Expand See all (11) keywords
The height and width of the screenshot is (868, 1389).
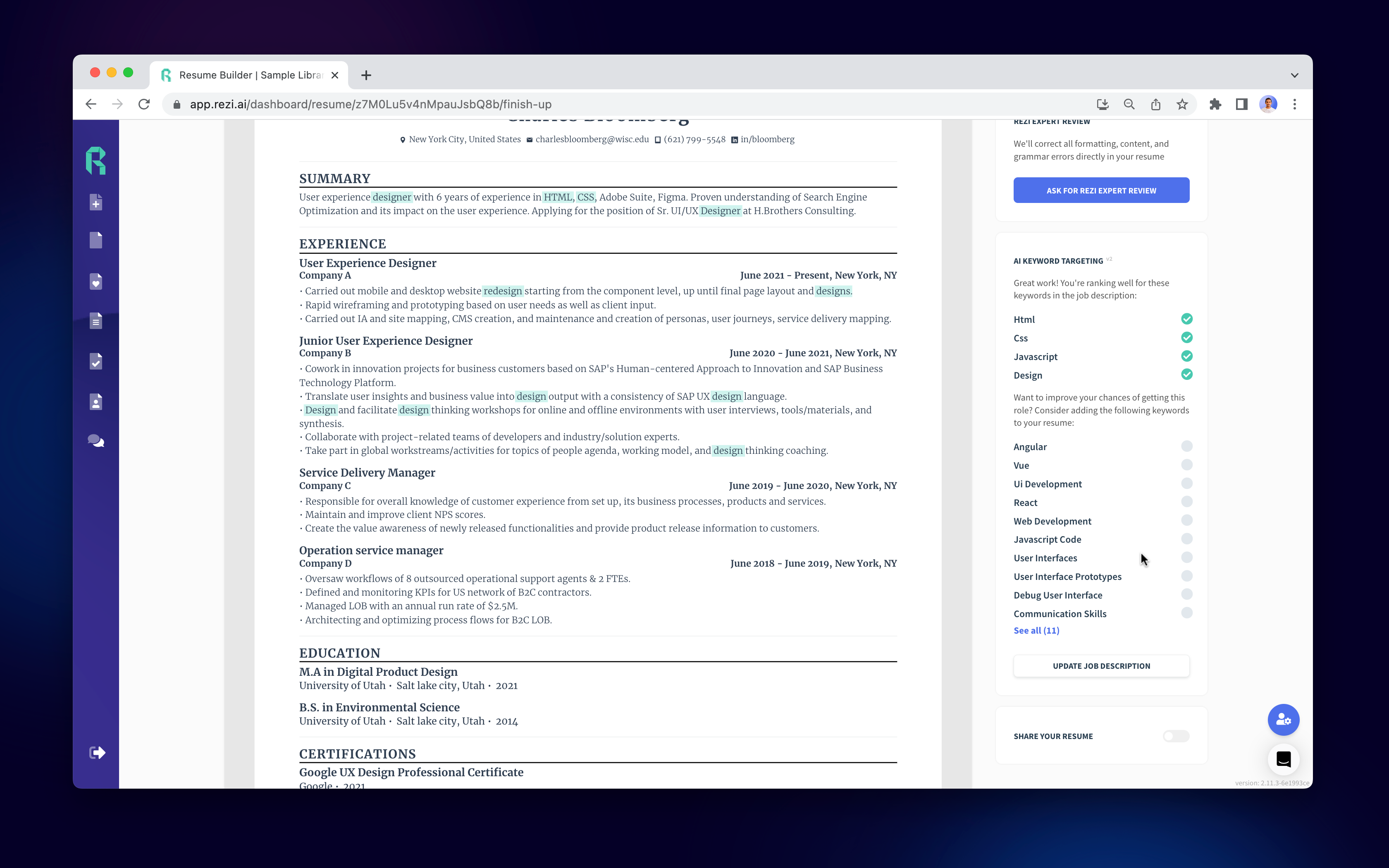[1036, 630]
